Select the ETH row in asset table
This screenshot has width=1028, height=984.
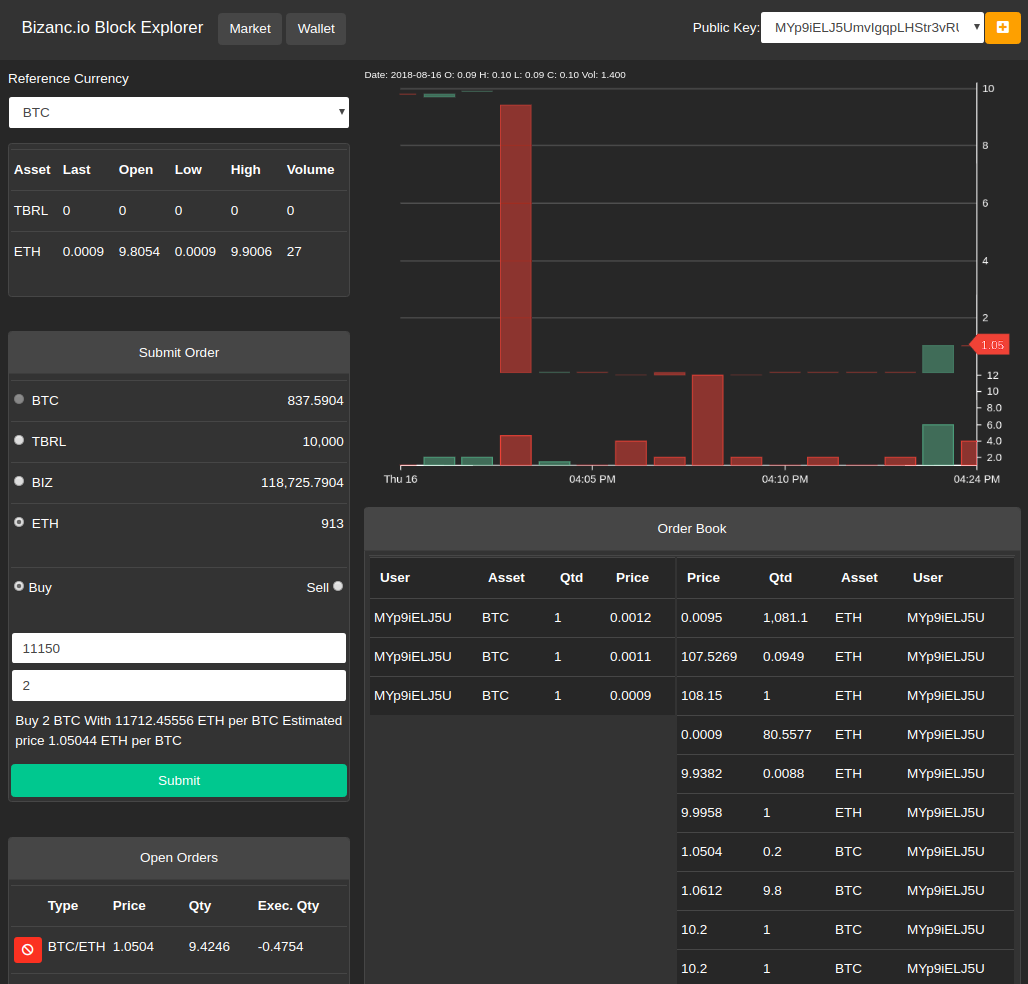tap(178, 252)
